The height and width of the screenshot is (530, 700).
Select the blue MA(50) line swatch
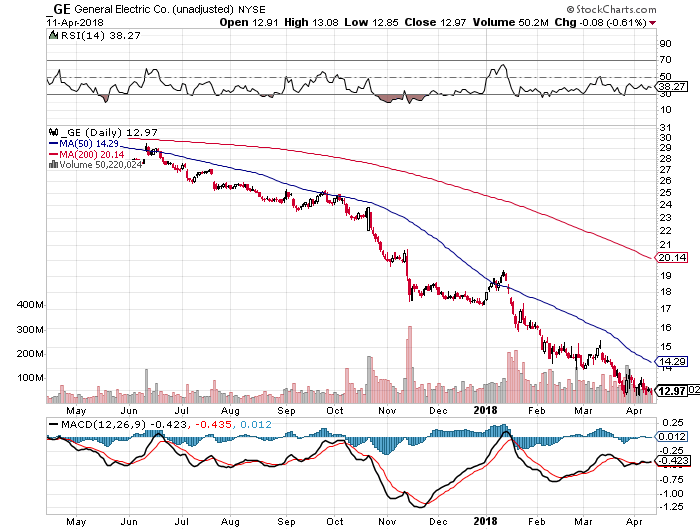(53, 144)
